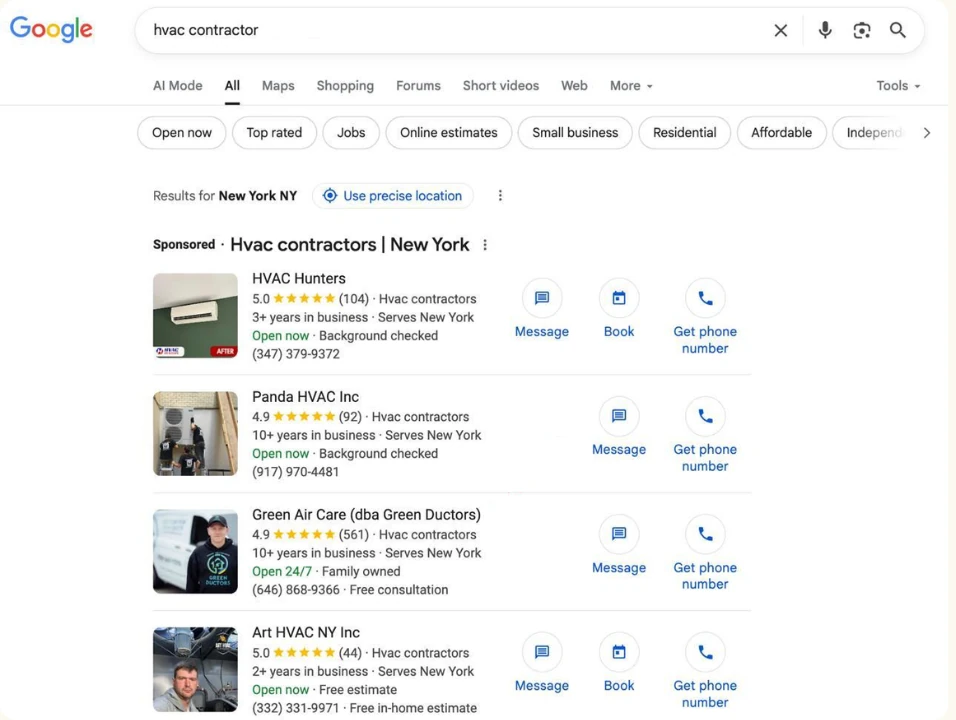The image size is (956, 720).
Task: Message HVAC Hunters using the chat icon
Action: click(542, 298)
